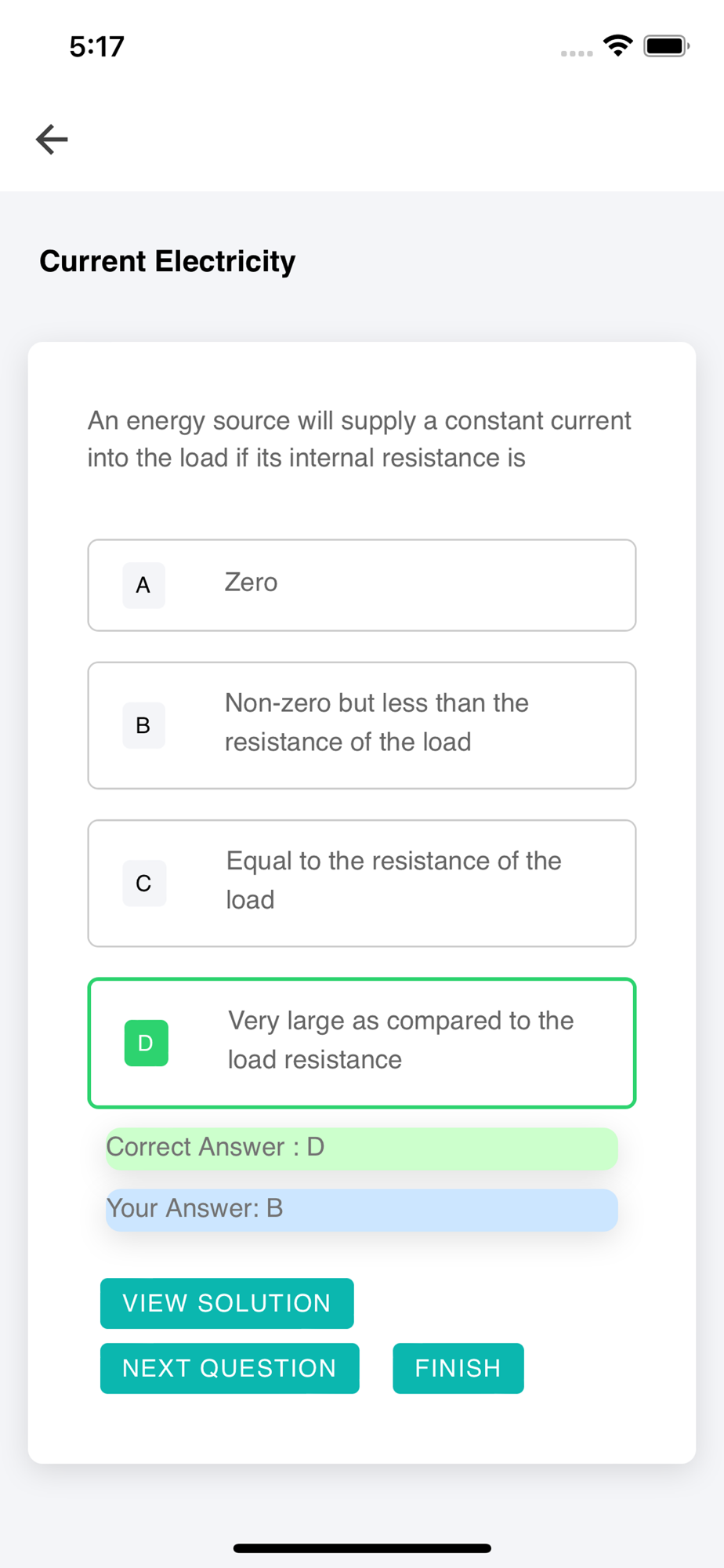Tap the Current Electricity heading
The width and height of the screenshot is (724, 1568).
tap(168, 261)
